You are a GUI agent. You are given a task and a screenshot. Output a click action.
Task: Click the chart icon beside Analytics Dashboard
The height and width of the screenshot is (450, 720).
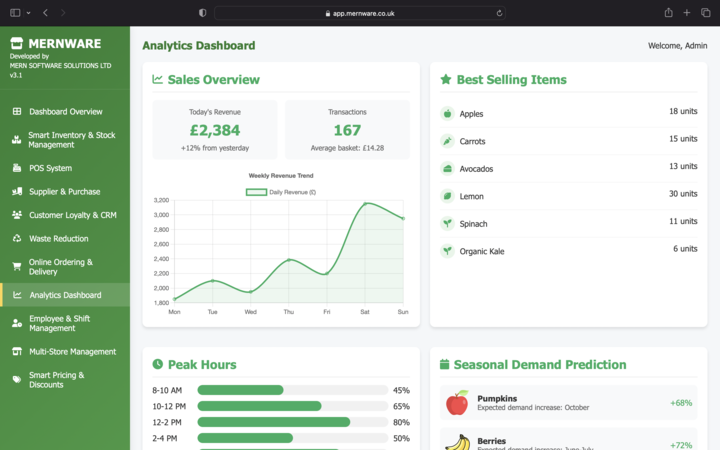pyautogui.click(x=17, y=295)
